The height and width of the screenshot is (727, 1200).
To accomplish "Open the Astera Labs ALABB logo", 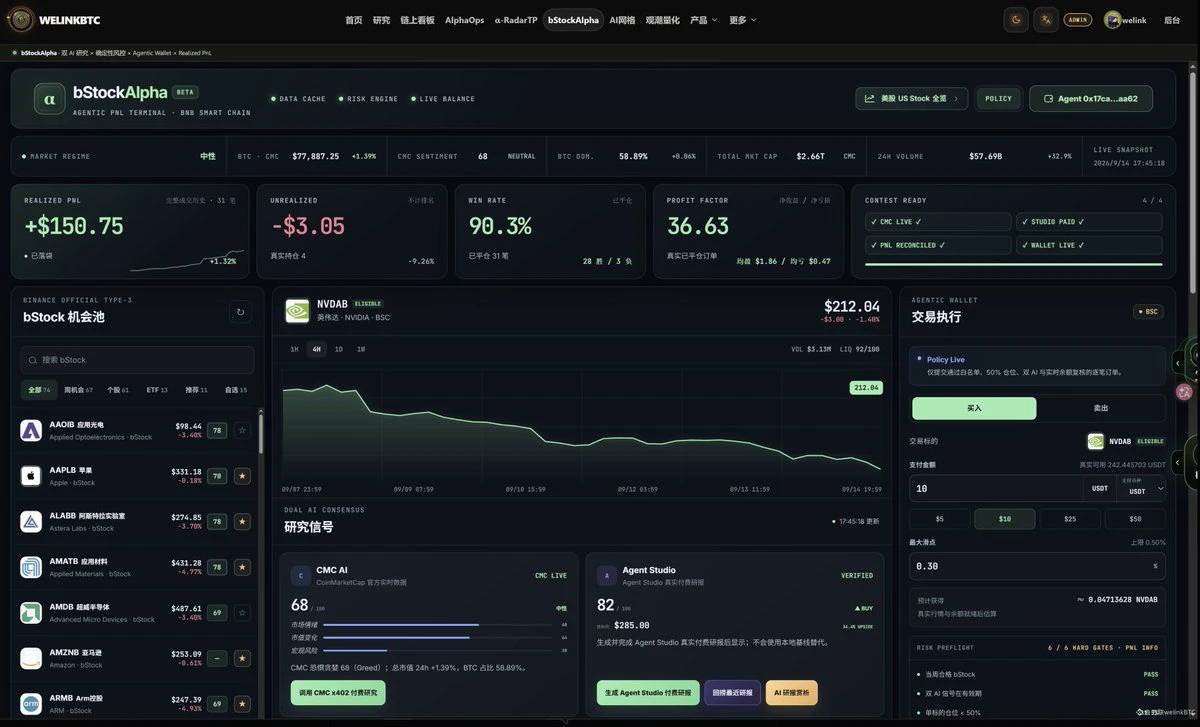I will tap(31, 521).
